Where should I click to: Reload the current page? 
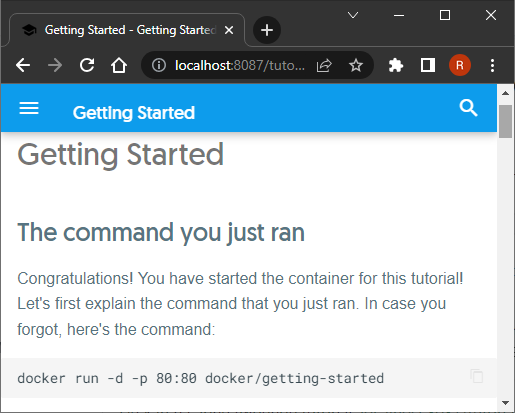87,65
